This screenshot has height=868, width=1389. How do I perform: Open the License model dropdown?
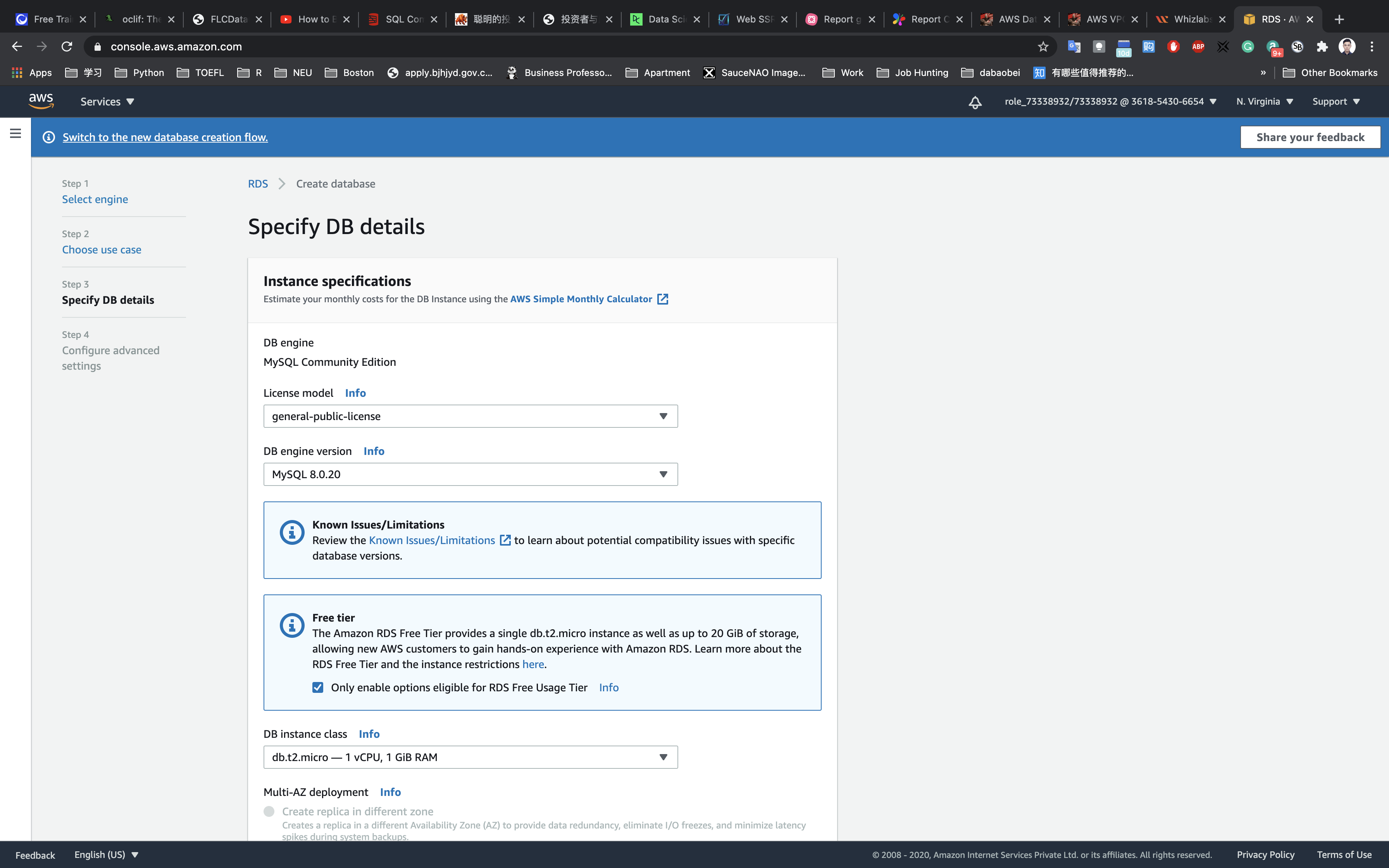(x=470, y=416)
